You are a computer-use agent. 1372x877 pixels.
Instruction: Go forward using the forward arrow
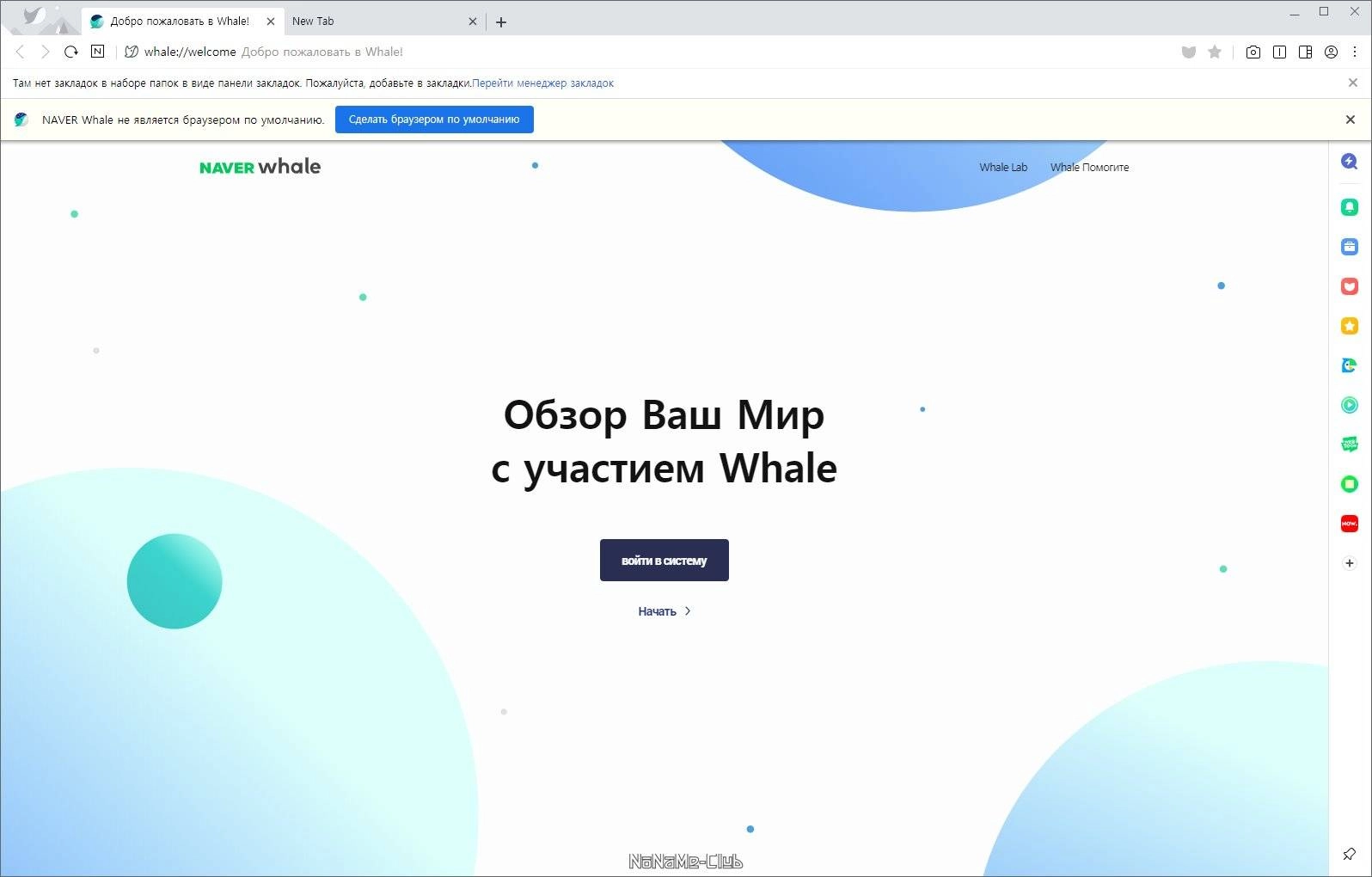tap(46, 52)
